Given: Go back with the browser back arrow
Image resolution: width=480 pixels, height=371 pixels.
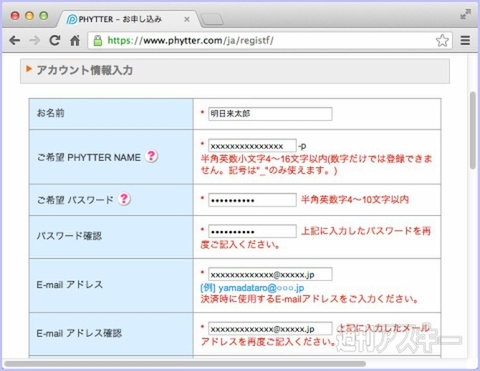Looking at the screenshot, I should pyautogui.click(x=15, y=41).
